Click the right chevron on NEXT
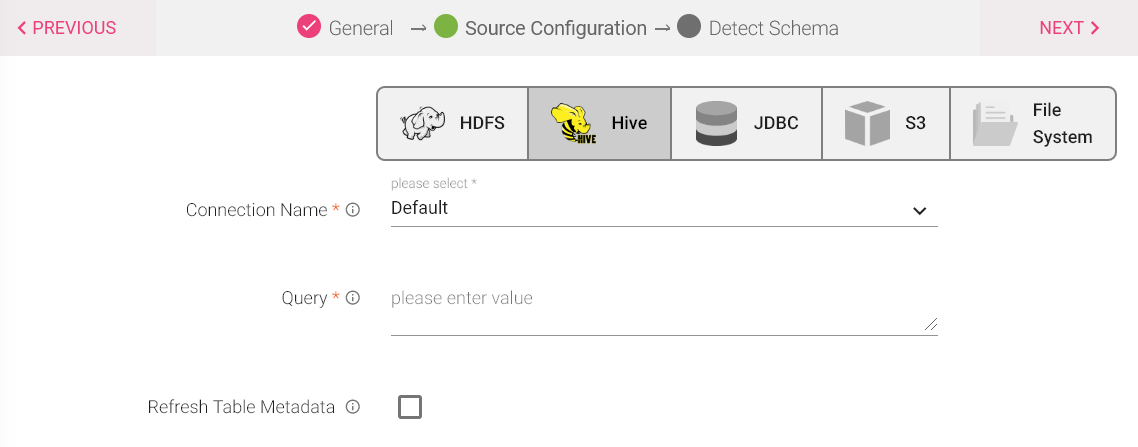Viewport: 1138px width, 447px height. [1095, 28]
